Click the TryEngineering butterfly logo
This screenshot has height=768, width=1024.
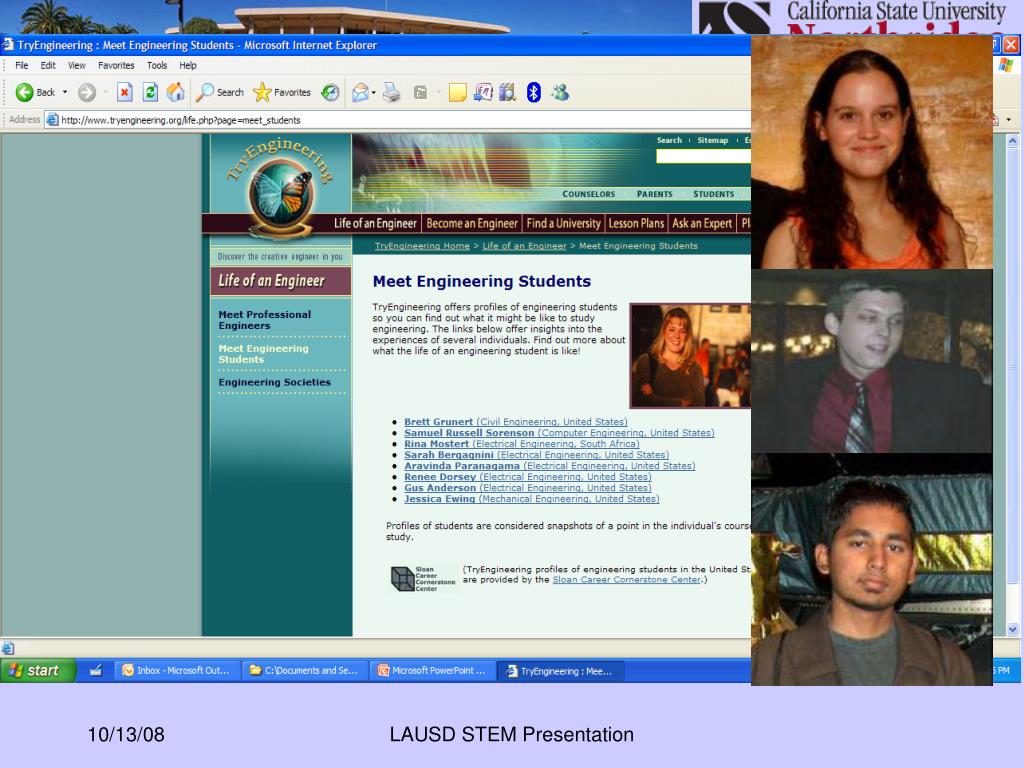point(281,191)
